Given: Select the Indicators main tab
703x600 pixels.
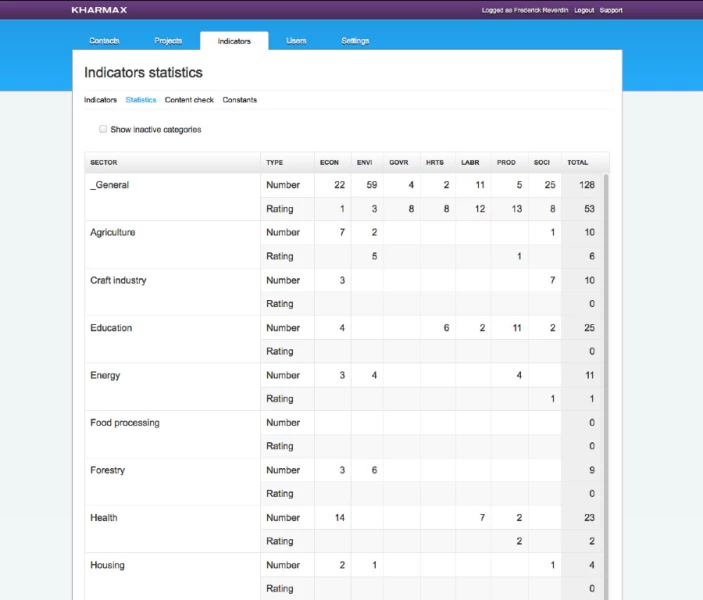Looking at the screenshot, I should (x=234, y=41).
